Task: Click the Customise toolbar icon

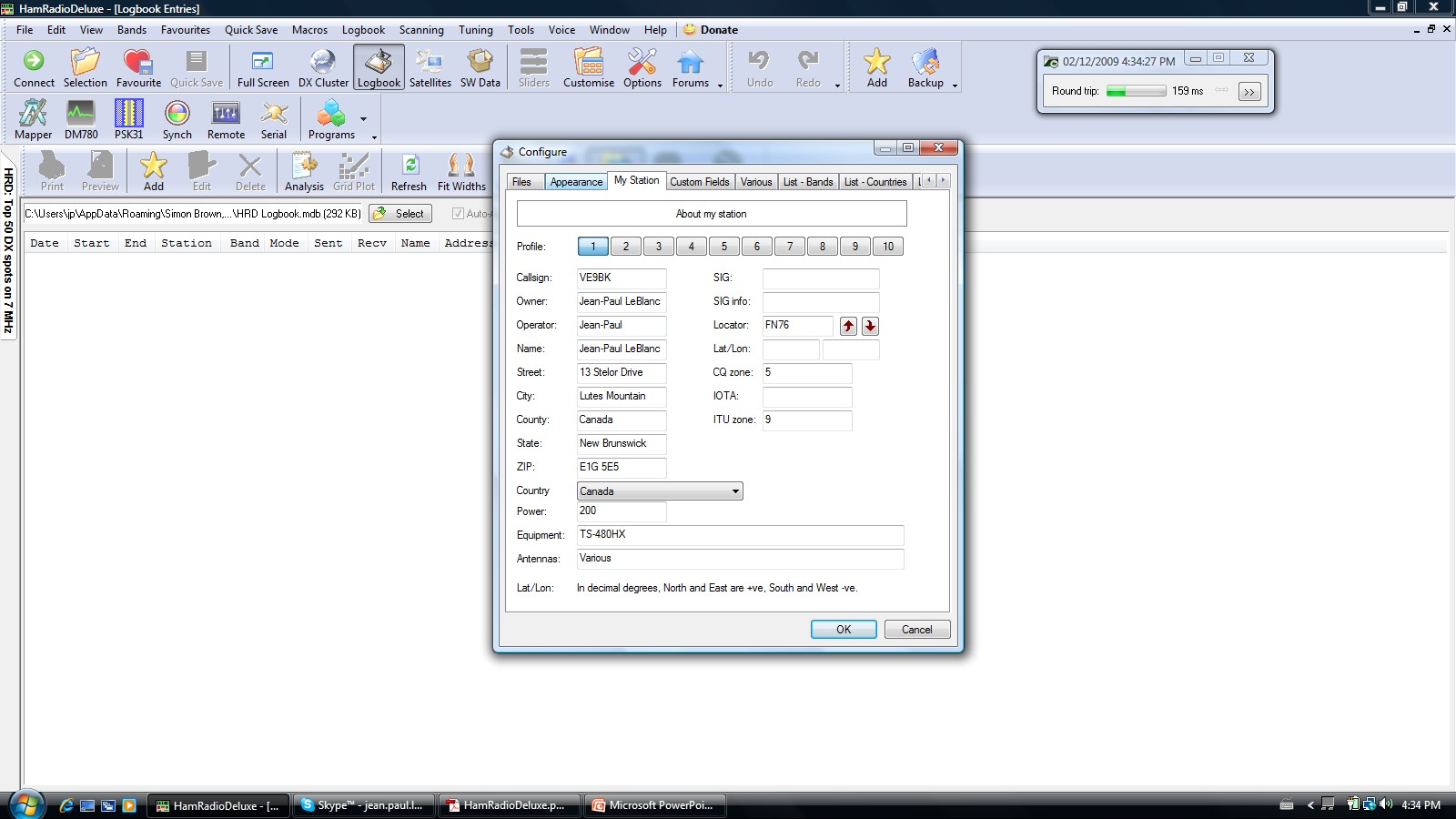Action: click(589, 68)
